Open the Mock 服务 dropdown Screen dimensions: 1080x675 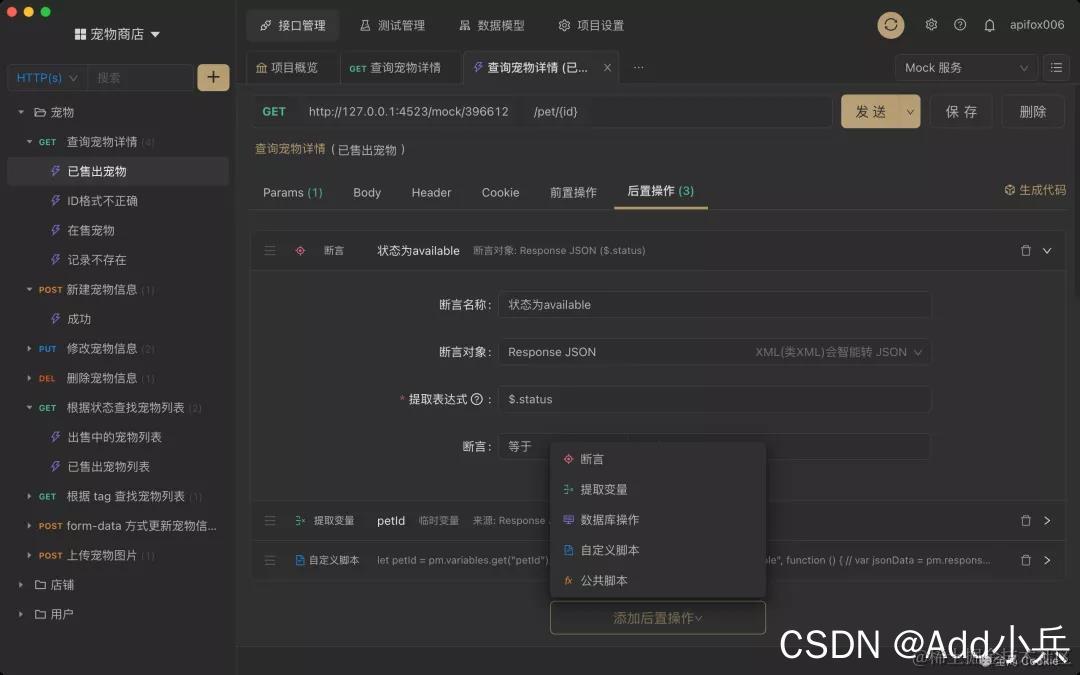coord(962,67)
